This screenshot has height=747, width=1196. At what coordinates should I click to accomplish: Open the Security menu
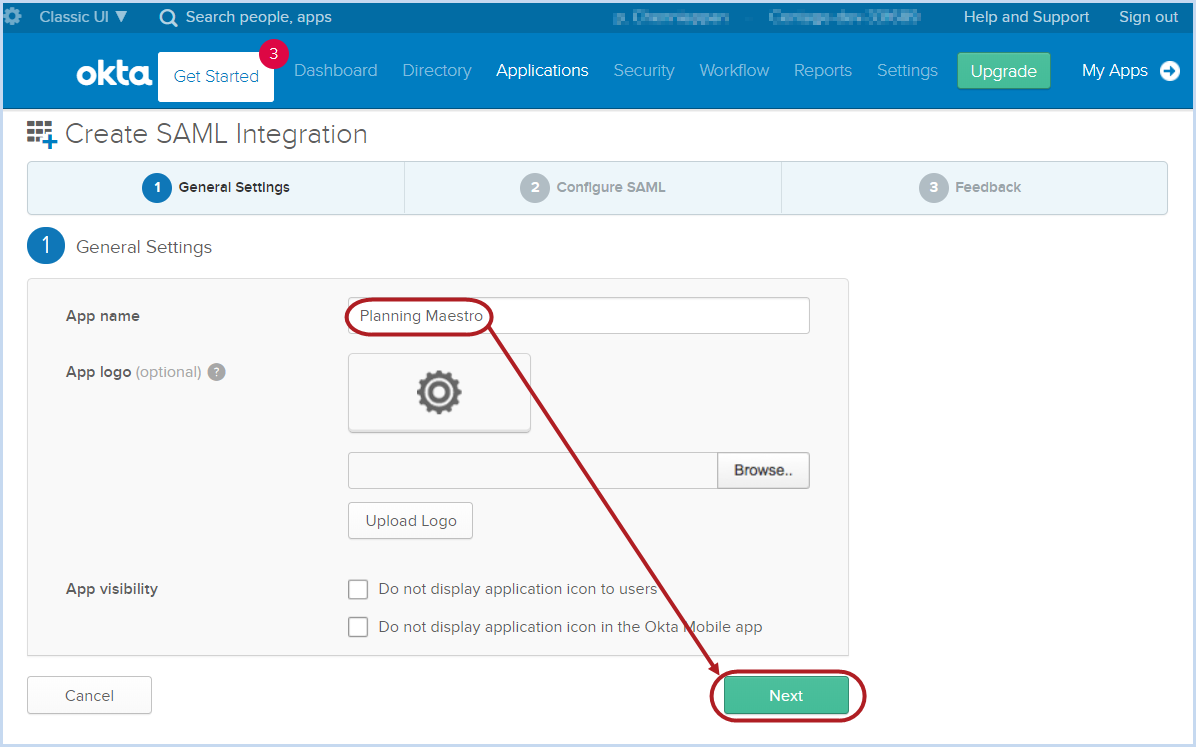coord(644,70)
